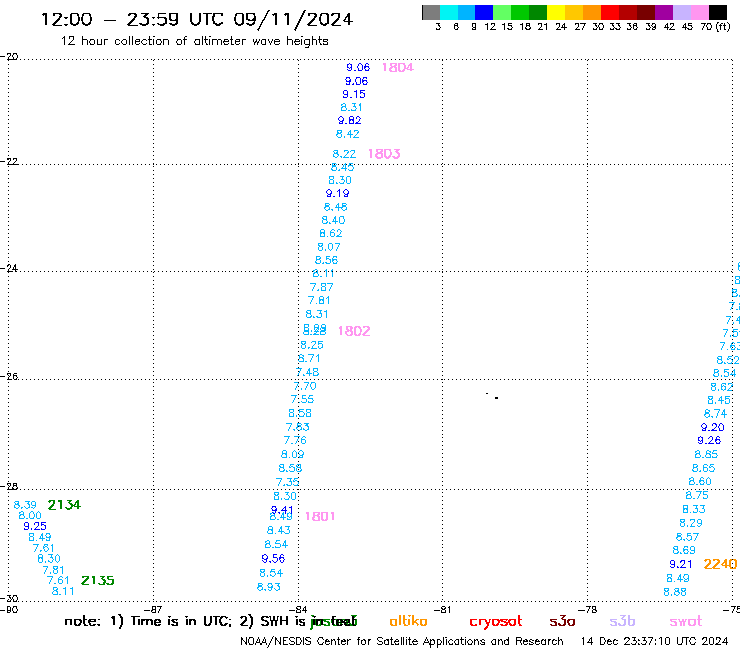This screenshot has width=740, height=650.
Task: Select the red cryosat satellite label
Action: pos(496,622)
